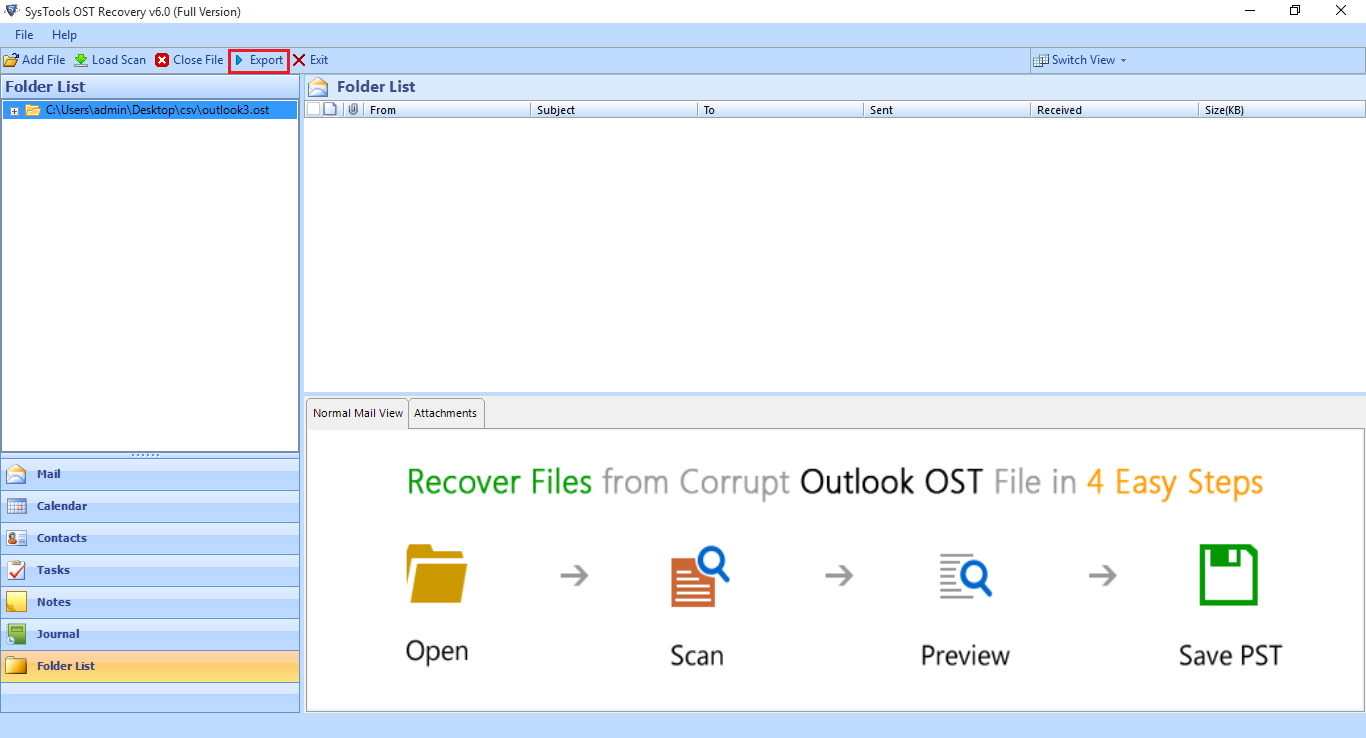The height and width of the screenshot is (738, 1366).
Task: Select Folder List in navigation pane
Action: (150, 666)
